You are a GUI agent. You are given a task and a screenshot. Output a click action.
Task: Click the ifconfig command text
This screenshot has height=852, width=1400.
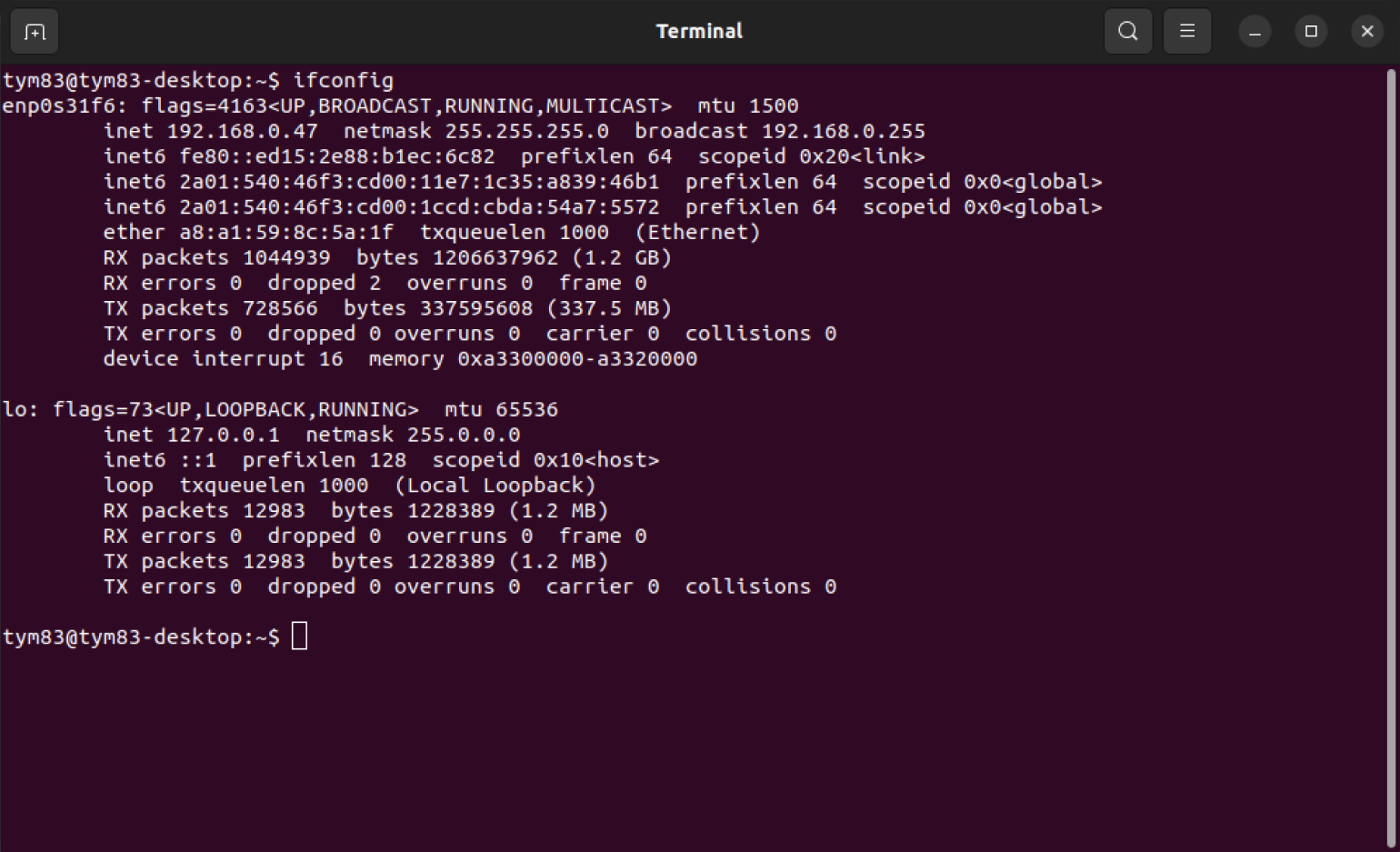tap(343, 81)
